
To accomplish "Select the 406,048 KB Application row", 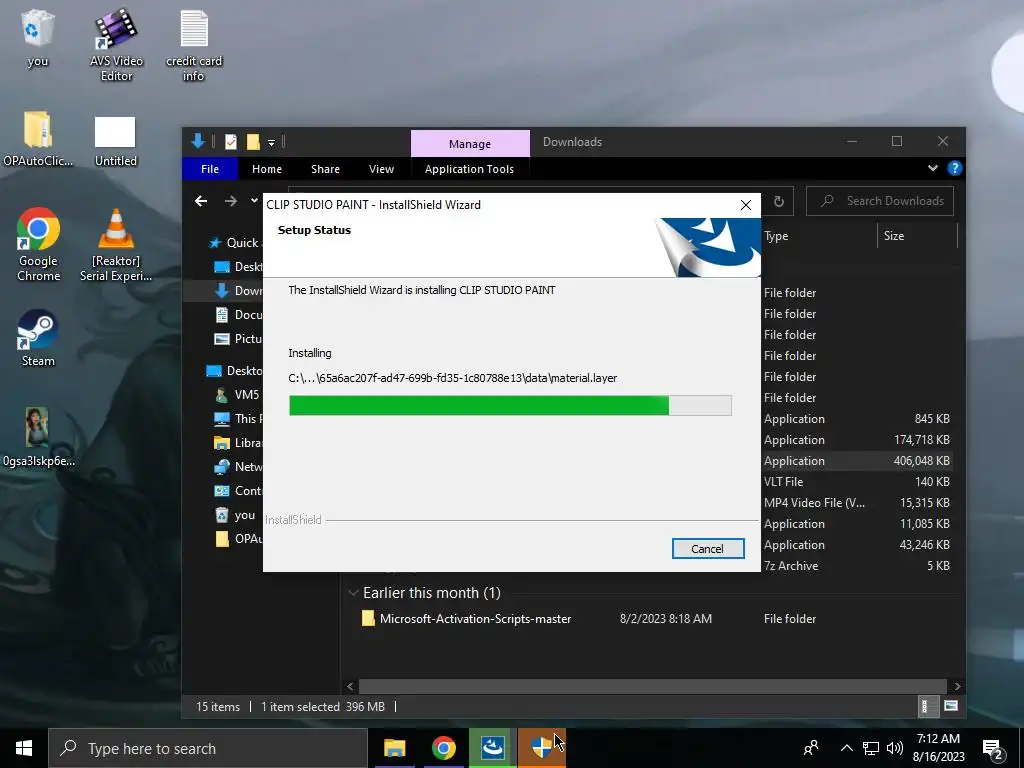I will pos(857,460).
